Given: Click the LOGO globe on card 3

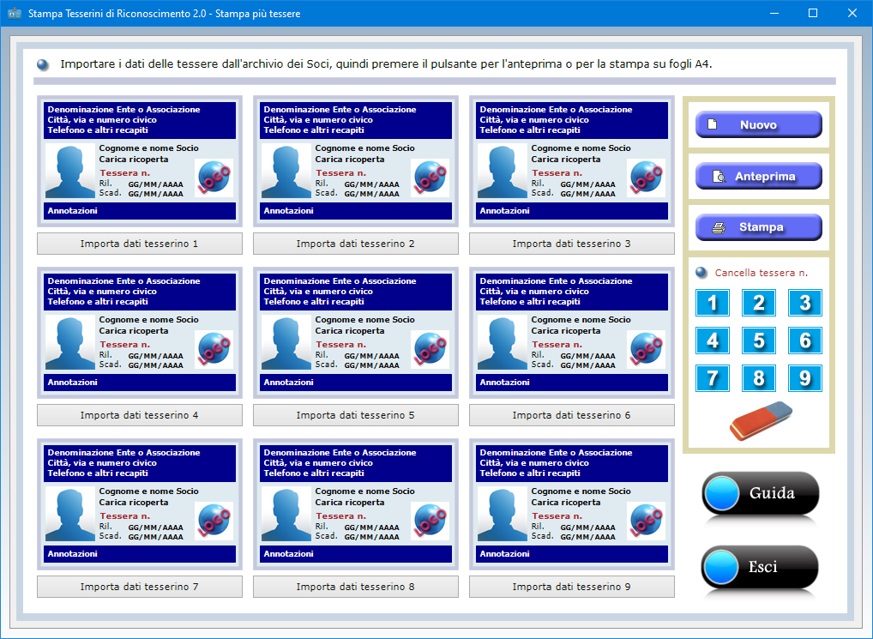Looking at the screenshot, I should [x=646, y=178].
